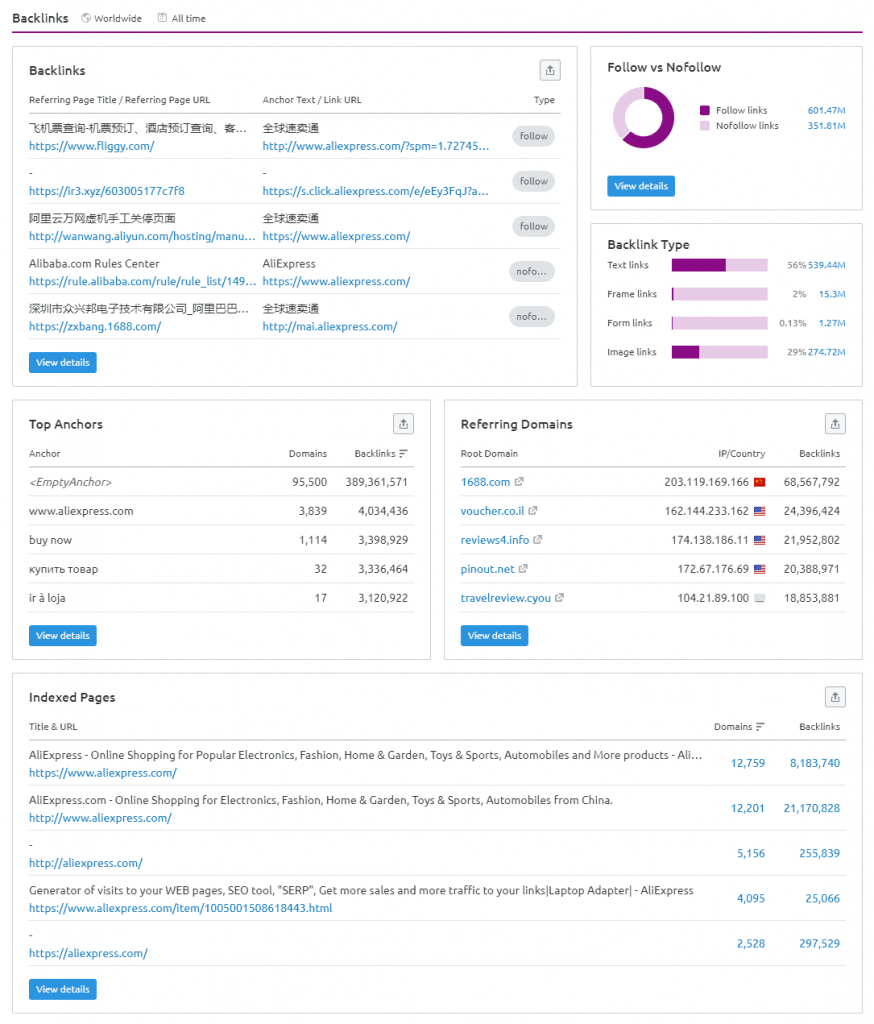Screen dimensions: 874x1024
Task: Click View details under Indexed Pages
Action: (x=63, y=989)
